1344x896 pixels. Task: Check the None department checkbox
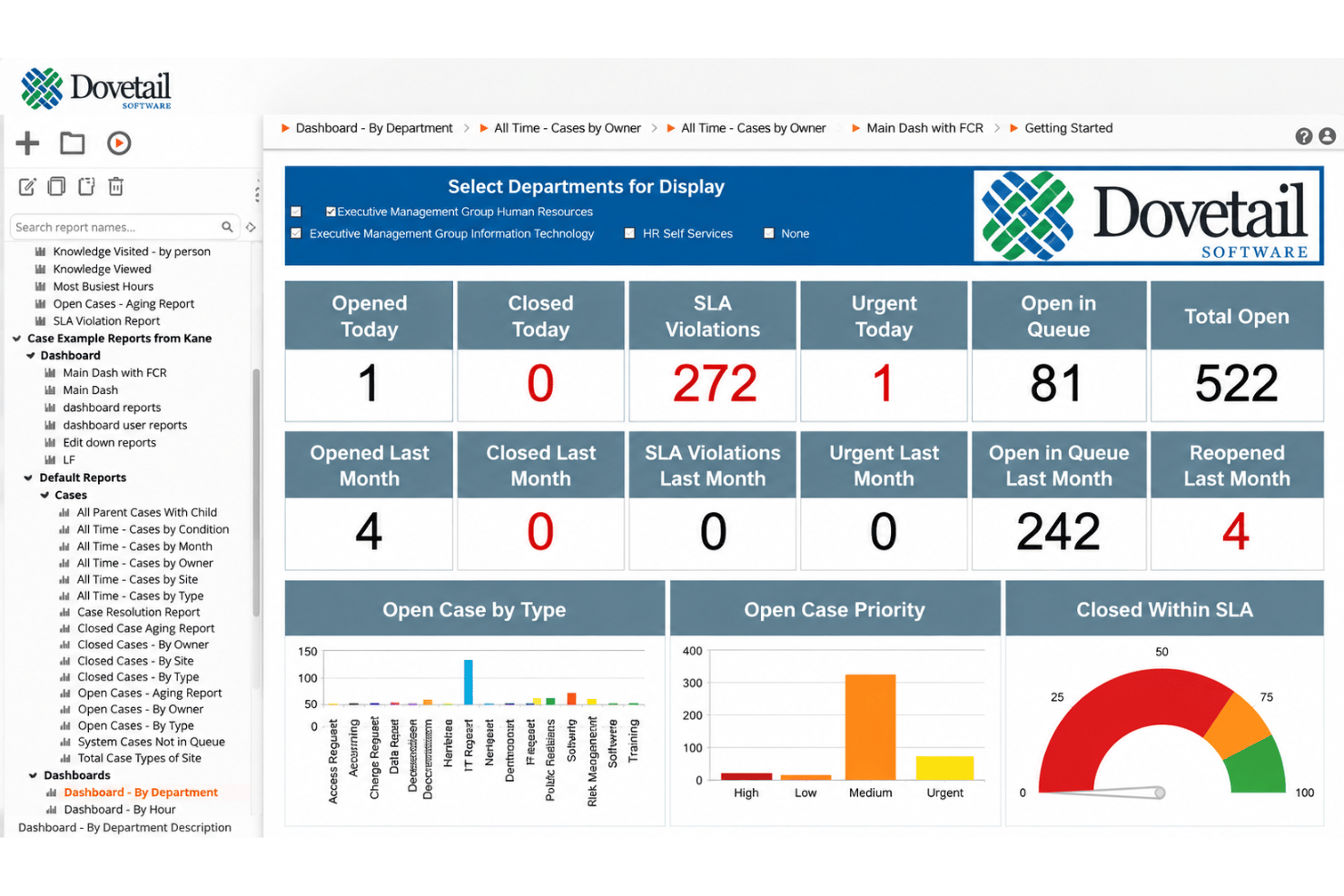(x=769, y=233)
